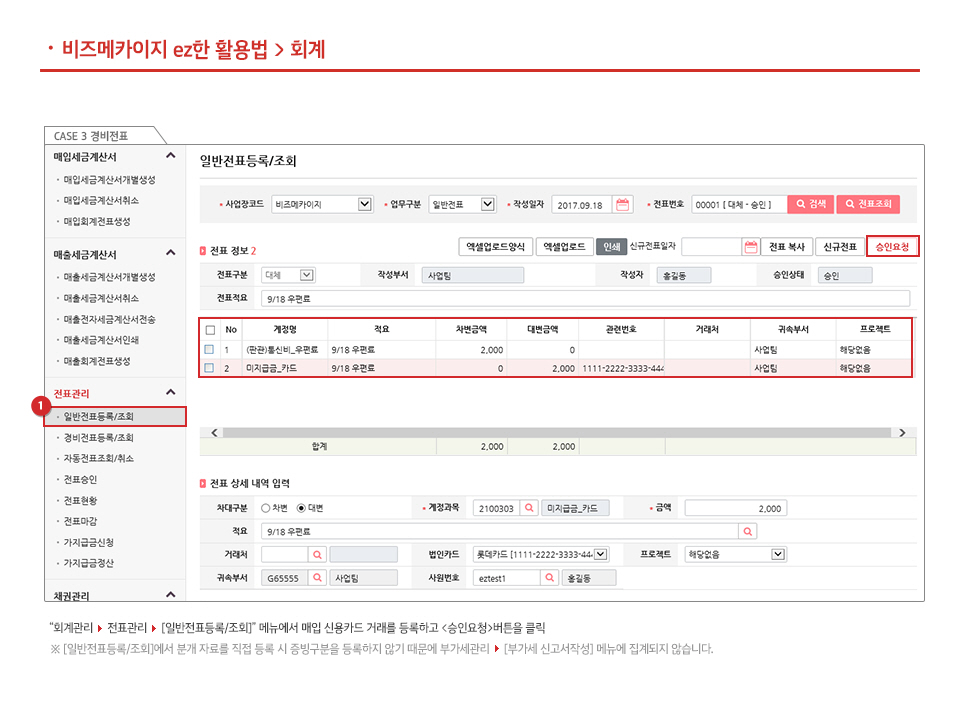Open calendar icon next to 작성일자 date

(x=622, y=204)
